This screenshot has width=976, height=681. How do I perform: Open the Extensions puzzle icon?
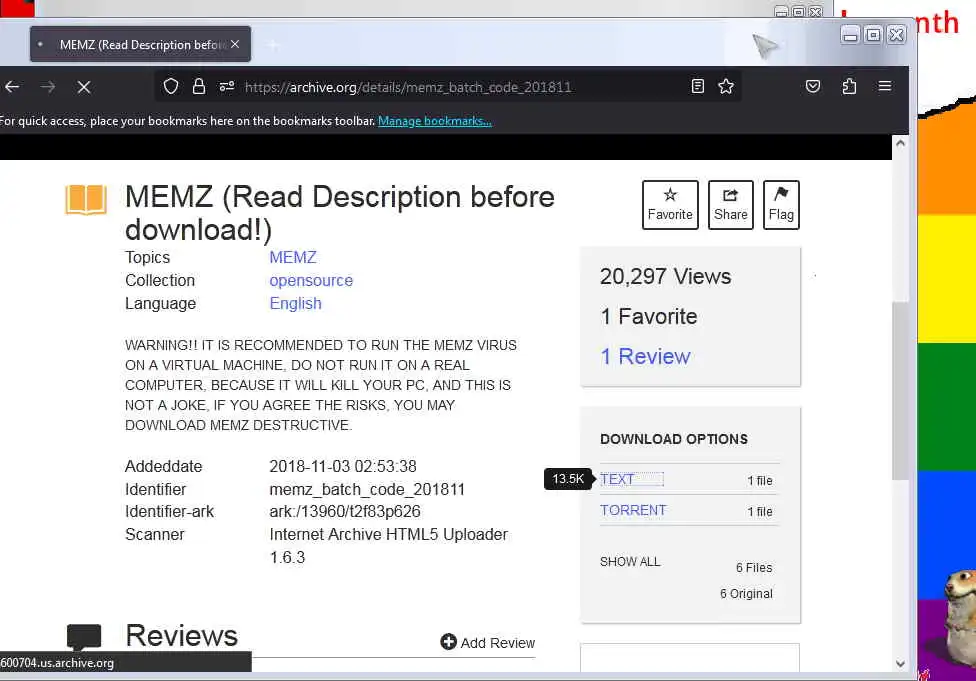(x=849, y=87)
